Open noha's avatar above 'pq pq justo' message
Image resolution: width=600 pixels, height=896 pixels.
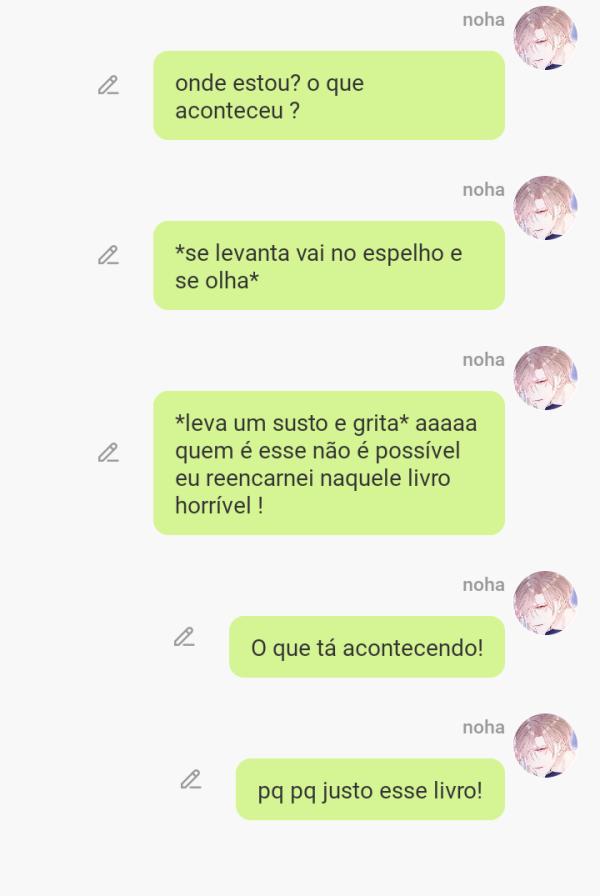545,745
